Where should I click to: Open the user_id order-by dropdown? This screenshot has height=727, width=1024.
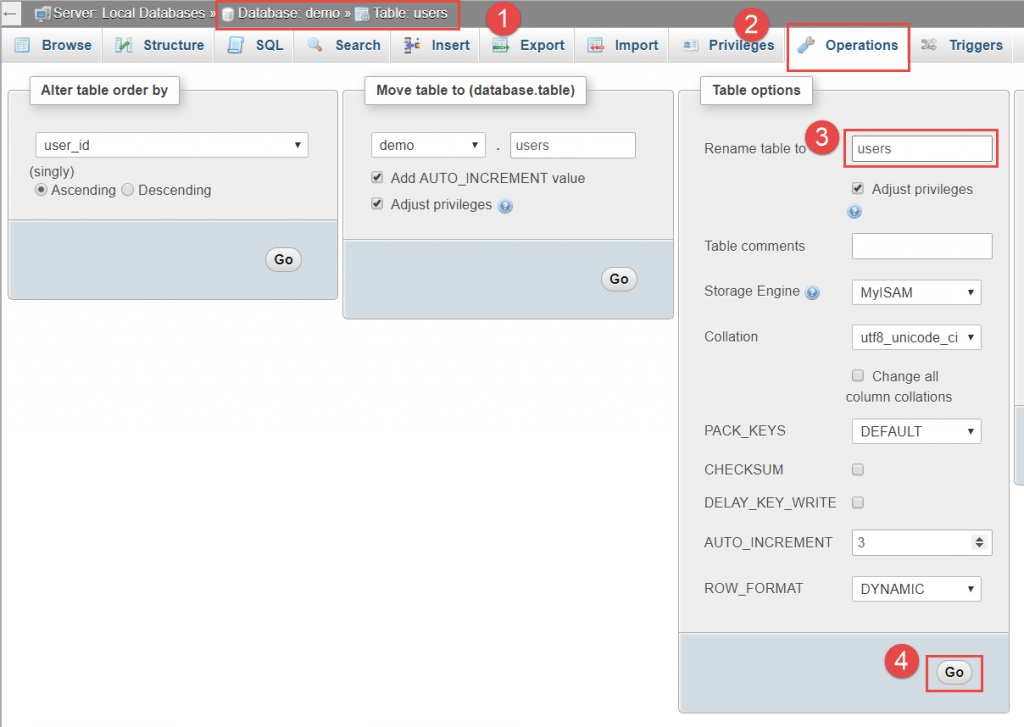pyautogui.click(x=171, y=145)
